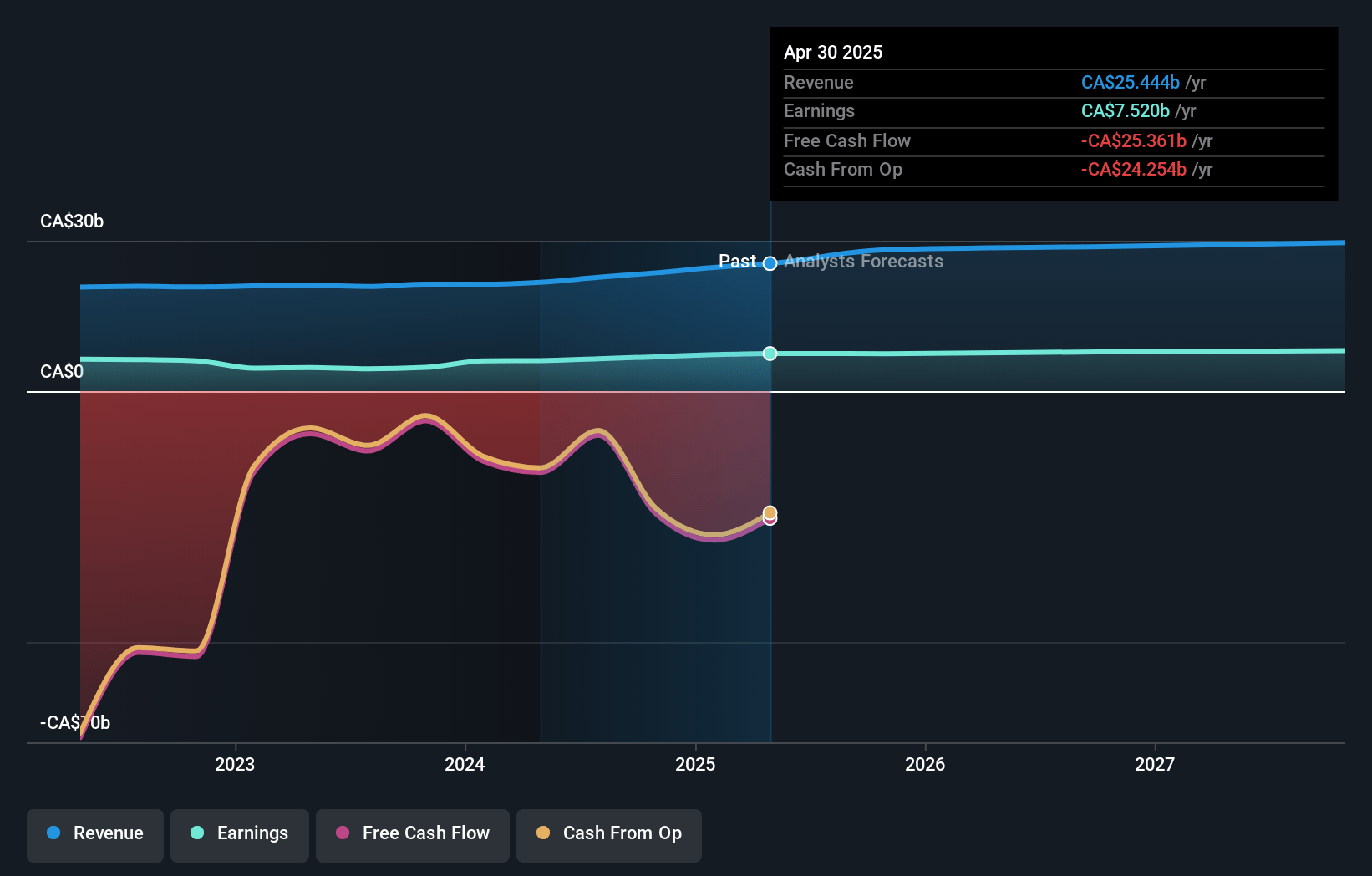Click the orange Cash From Op data point
This screenshot has height=876, width=1372.
click(770, 512)
